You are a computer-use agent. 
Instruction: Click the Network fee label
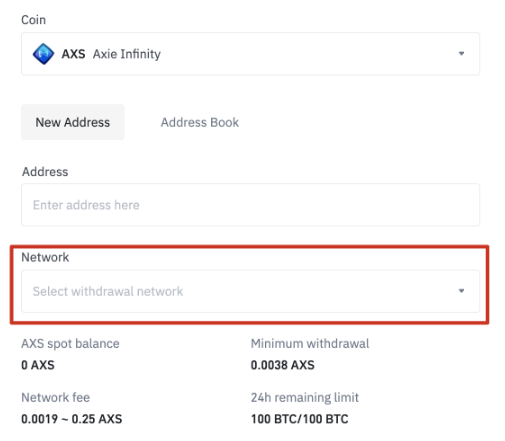coord(56,397)
